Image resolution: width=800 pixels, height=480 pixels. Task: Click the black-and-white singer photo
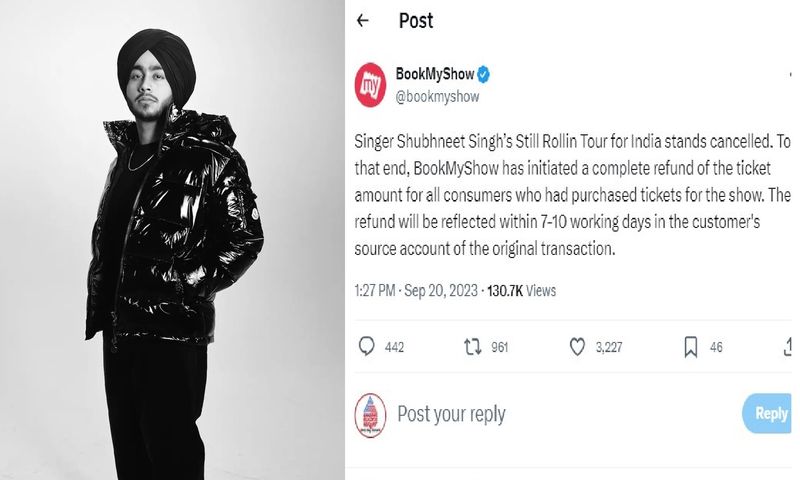click(172, 240)
